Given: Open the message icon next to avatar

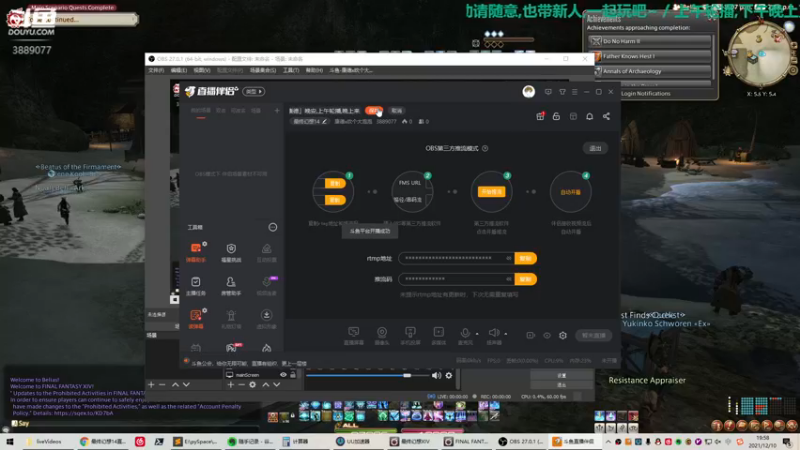Looking at the screenshot, I should tap(548, 92).
